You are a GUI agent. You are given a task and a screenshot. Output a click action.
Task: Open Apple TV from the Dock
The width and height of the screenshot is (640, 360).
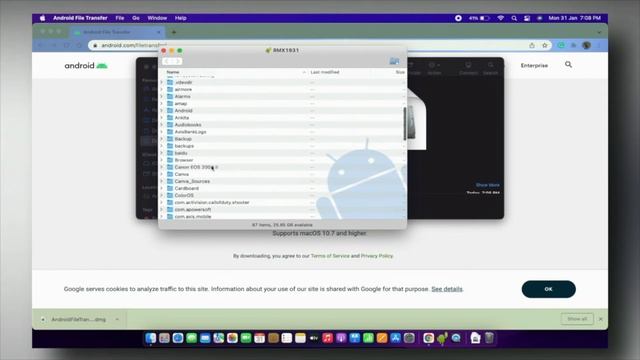coord(314,338)
